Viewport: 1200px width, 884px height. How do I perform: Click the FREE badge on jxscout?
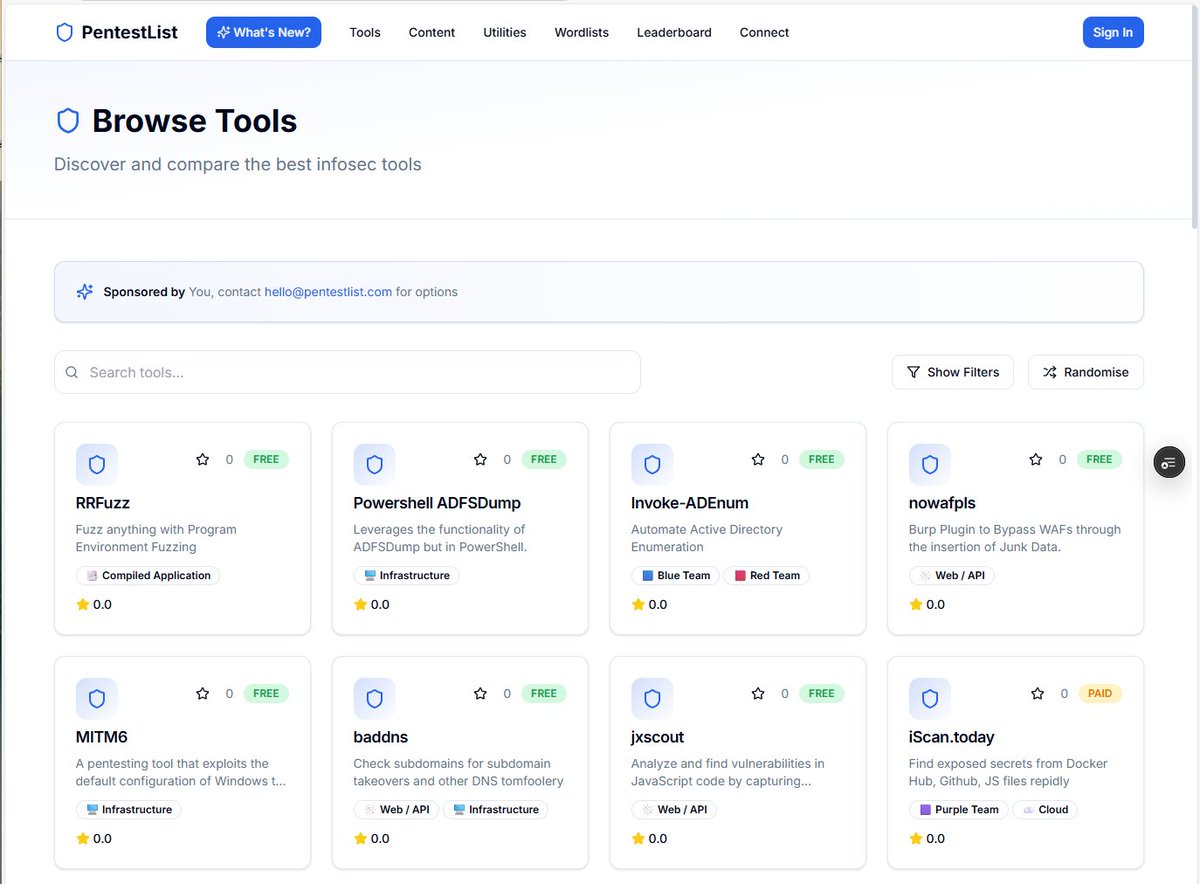tap(821, 693)
